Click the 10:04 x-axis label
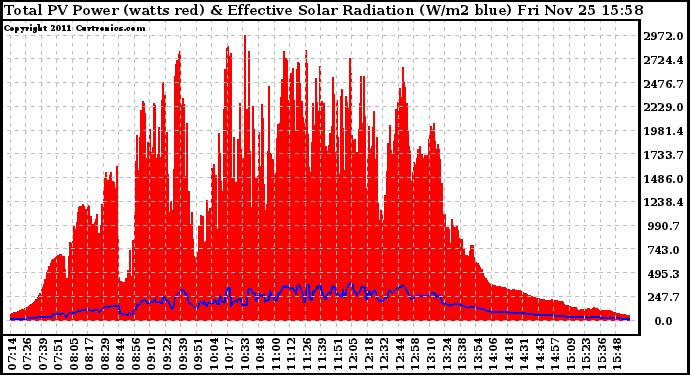690x375 pixels. [214, 353]
